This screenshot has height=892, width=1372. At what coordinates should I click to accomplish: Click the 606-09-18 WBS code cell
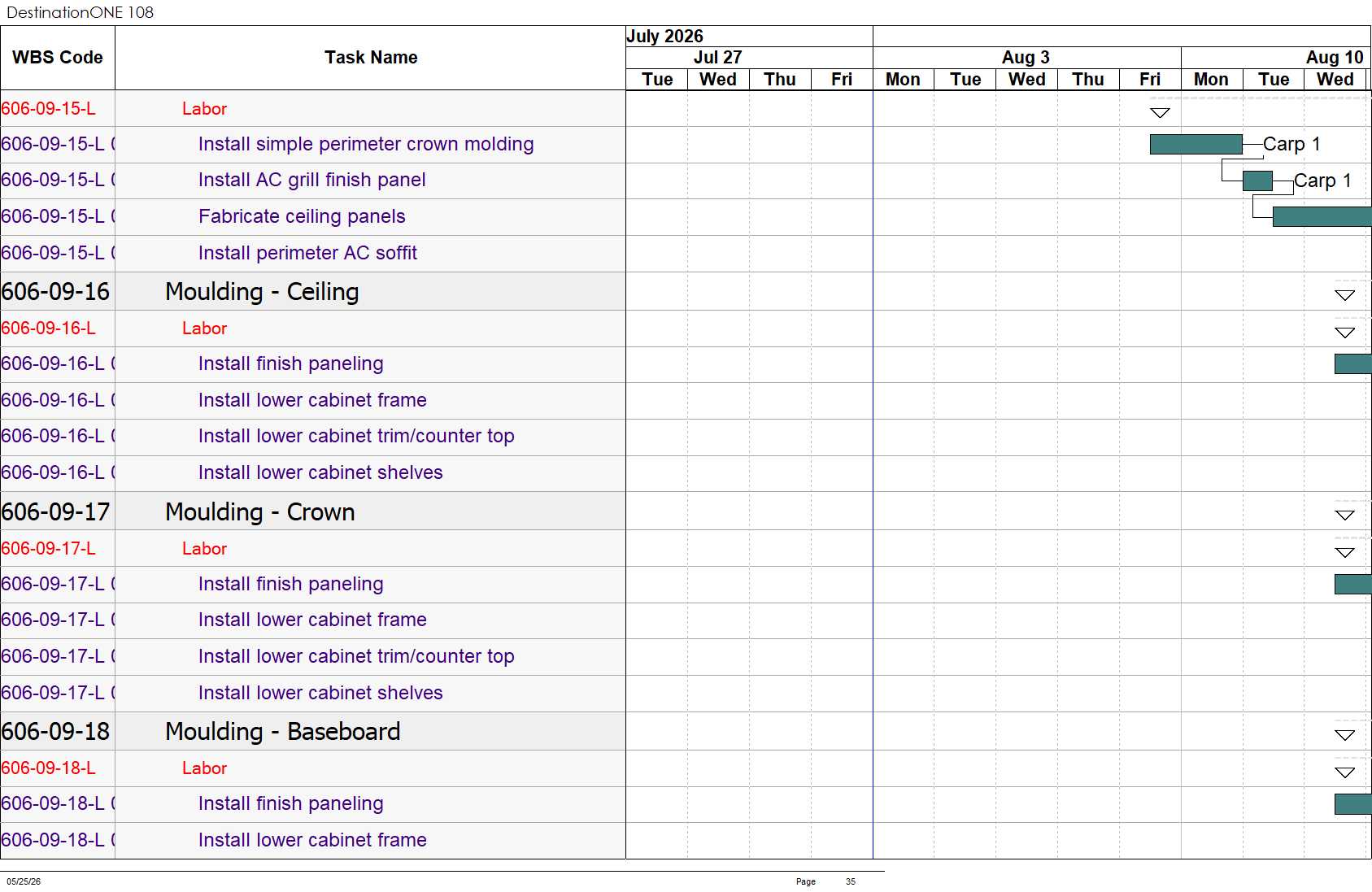tap(57, 732)
